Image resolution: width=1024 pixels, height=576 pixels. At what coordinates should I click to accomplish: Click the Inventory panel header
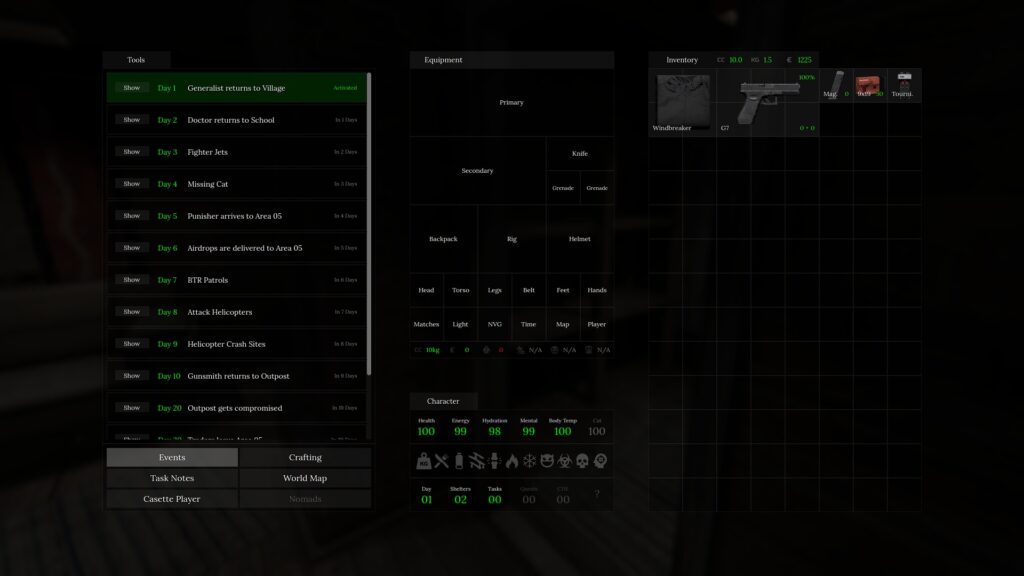(682, 59)
